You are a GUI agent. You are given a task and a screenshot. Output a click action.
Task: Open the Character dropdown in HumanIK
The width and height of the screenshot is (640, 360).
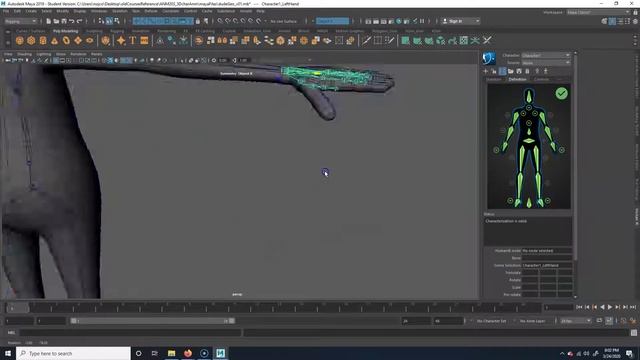pos(546,55)
